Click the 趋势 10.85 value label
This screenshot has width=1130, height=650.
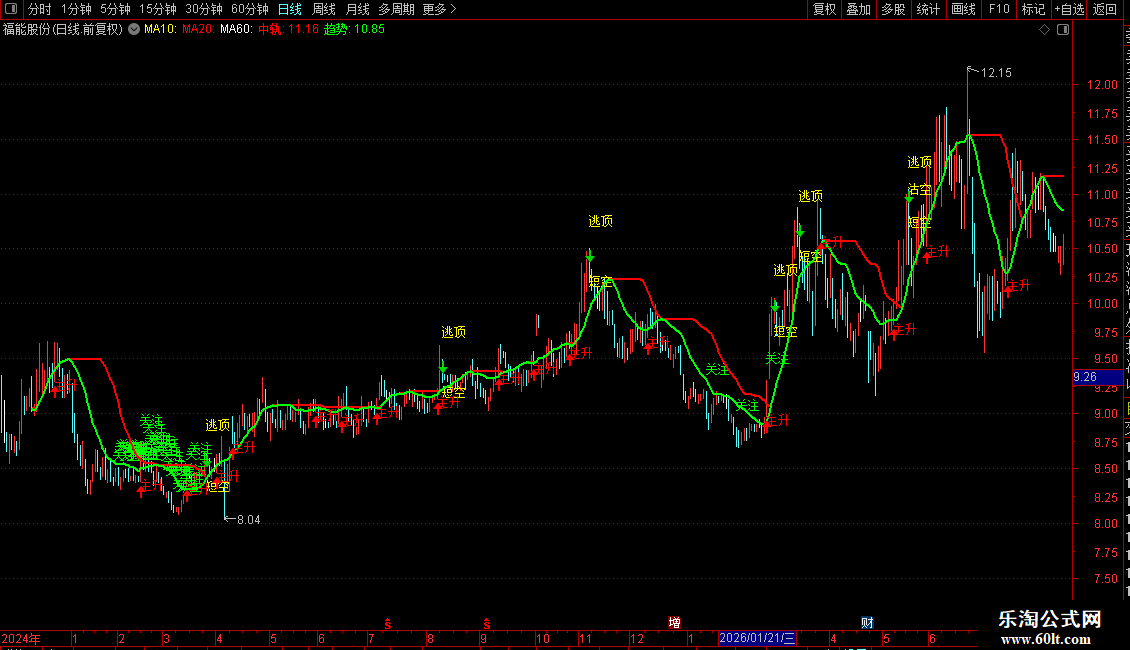coord(355,30)
